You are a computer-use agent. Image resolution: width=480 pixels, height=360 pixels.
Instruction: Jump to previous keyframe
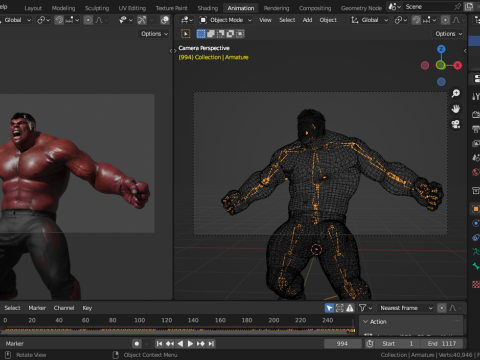(170, 344)
